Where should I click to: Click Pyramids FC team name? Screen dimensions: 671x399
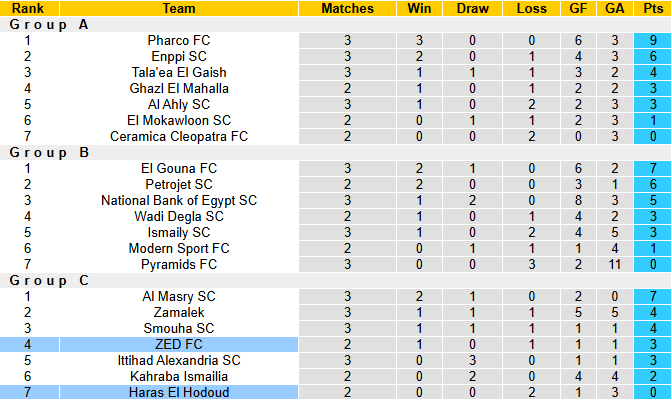179,264
